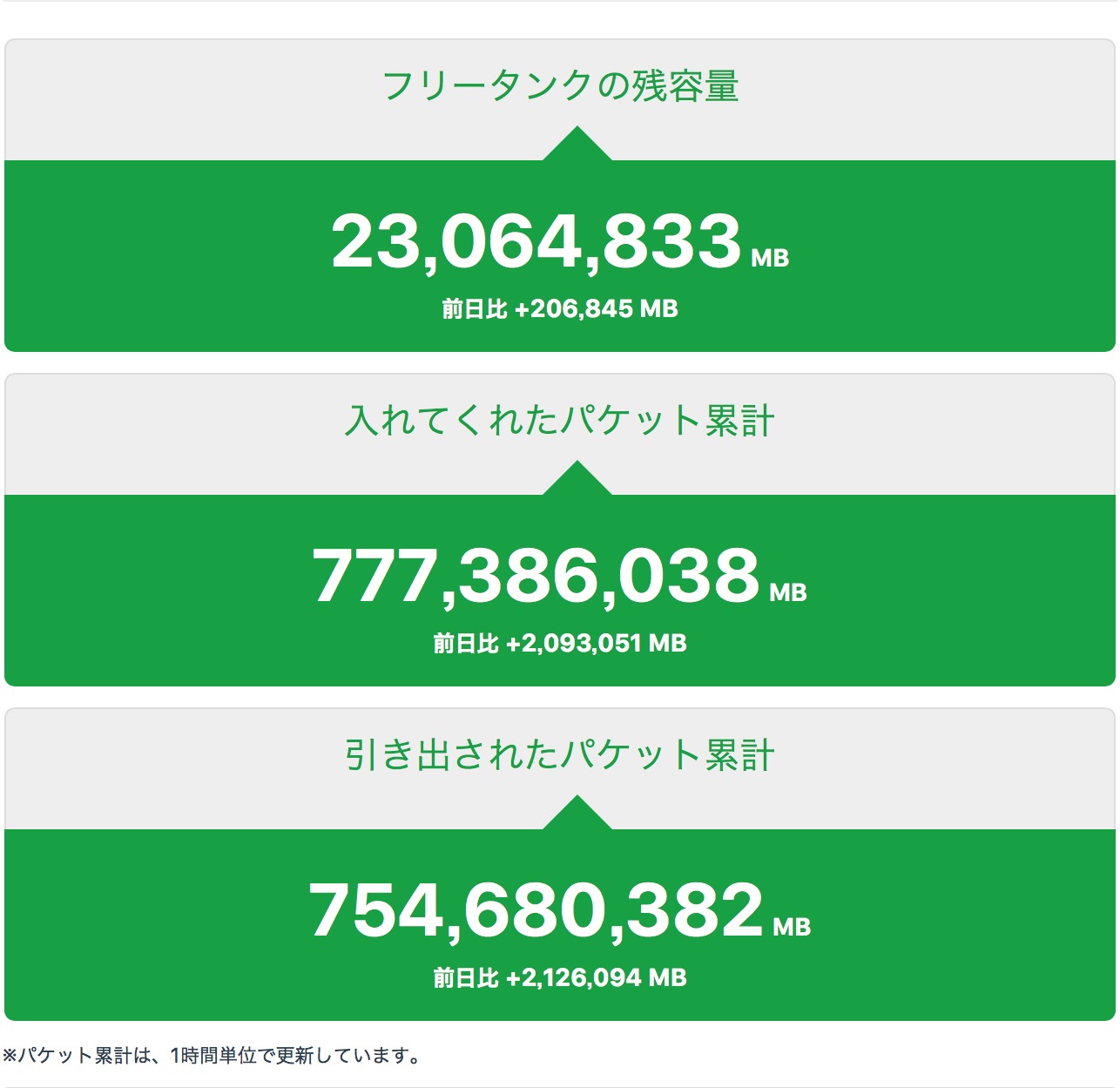Click the 777,386,038 deposited total number

click(x=536, y=576)
